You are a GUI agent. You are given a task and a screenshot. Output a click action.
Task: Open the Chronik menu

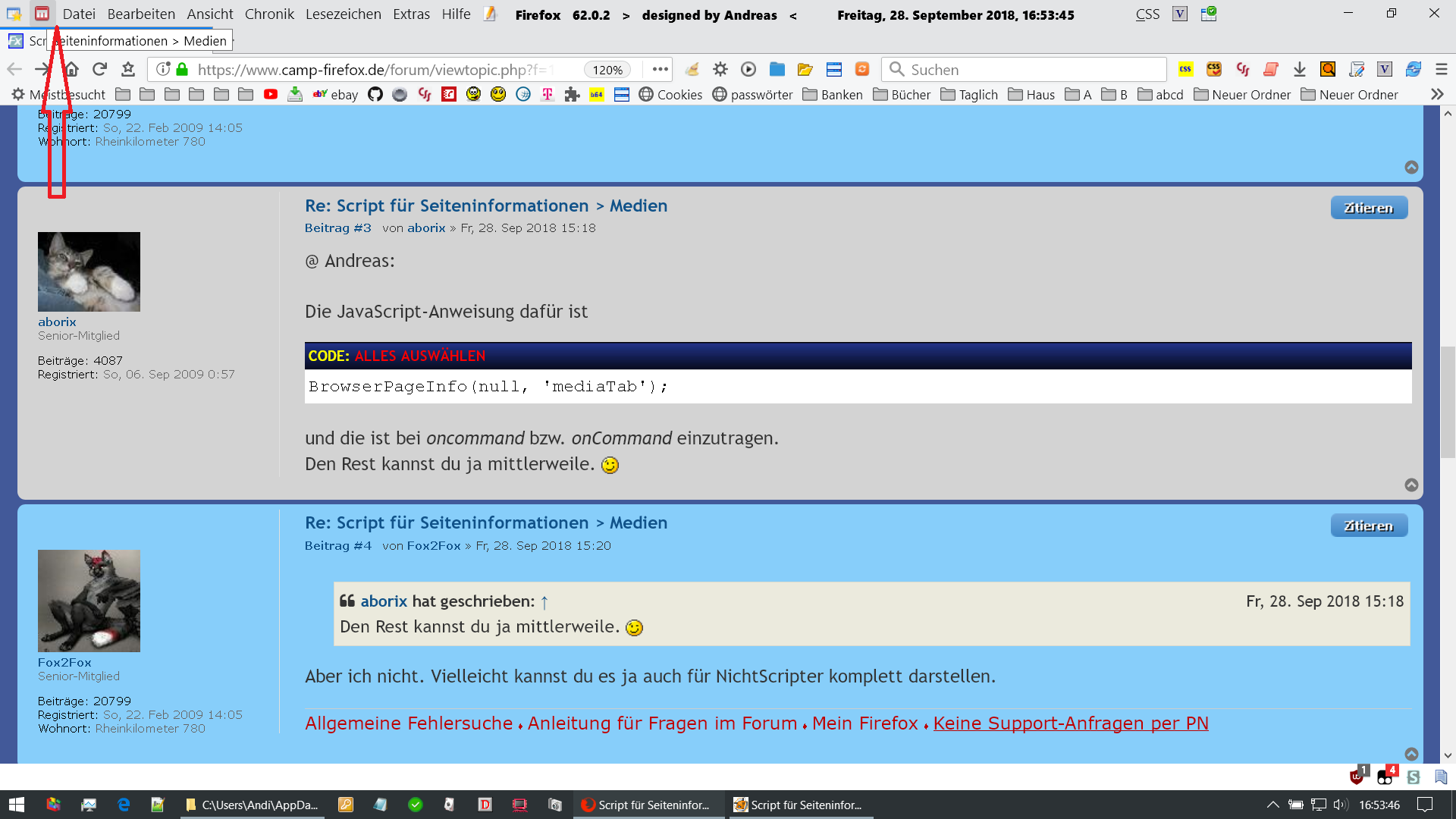click(269, 14)
